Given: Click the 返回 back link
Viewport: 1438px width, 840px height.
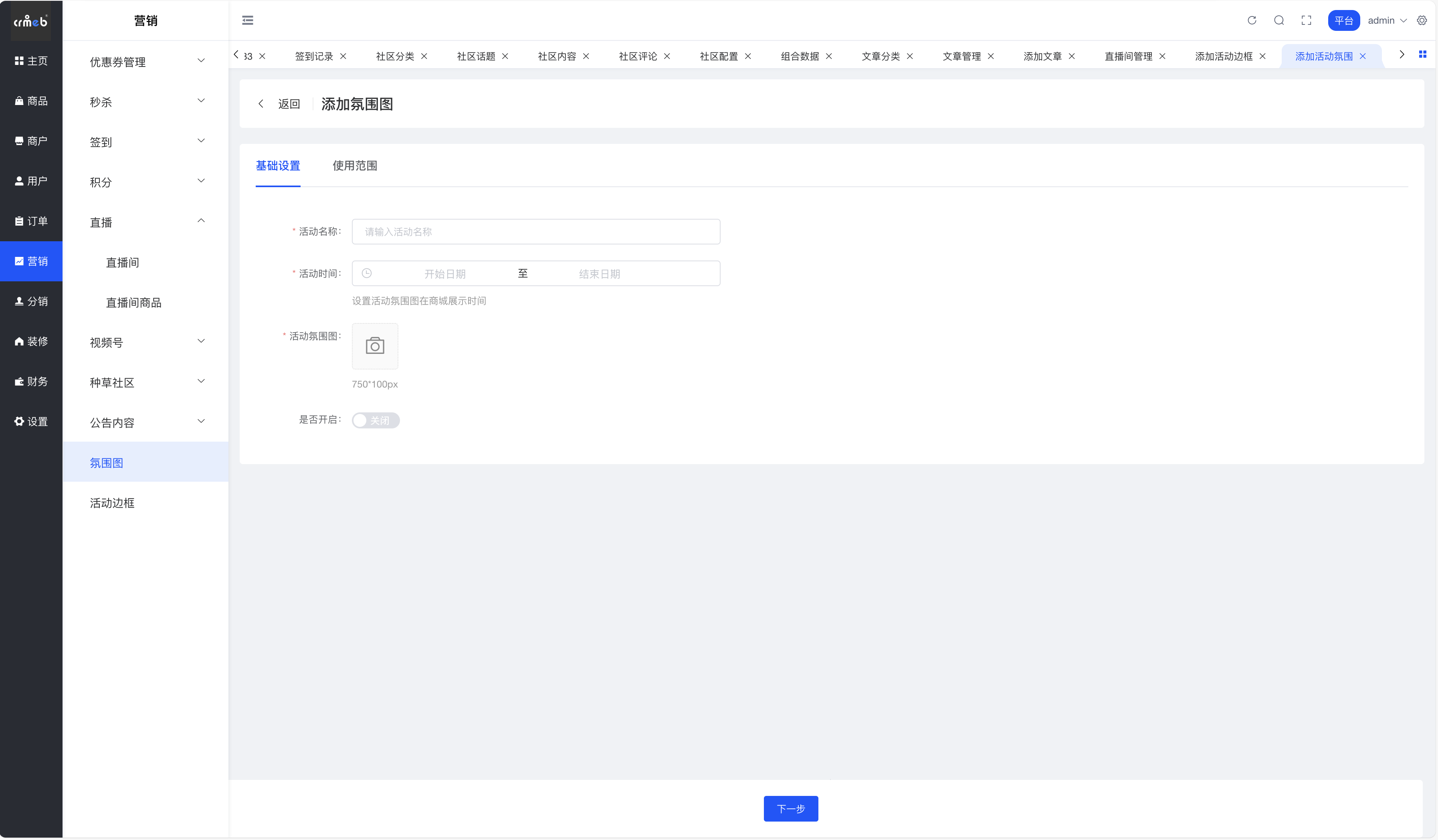Looking at the screenshot, I should click(x=288, y=104).
